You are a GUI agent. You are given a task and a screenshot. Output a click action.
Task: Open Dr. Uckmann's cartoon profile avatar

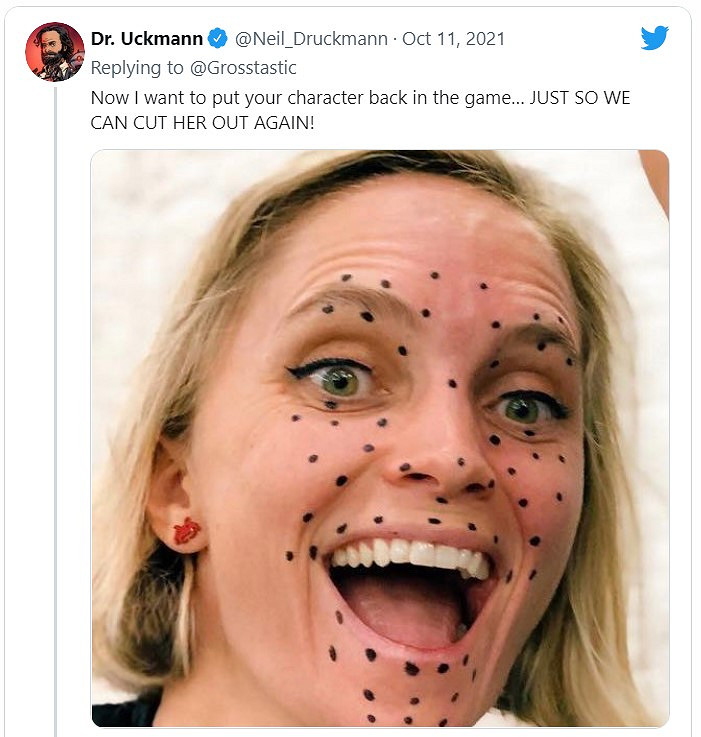54,52
